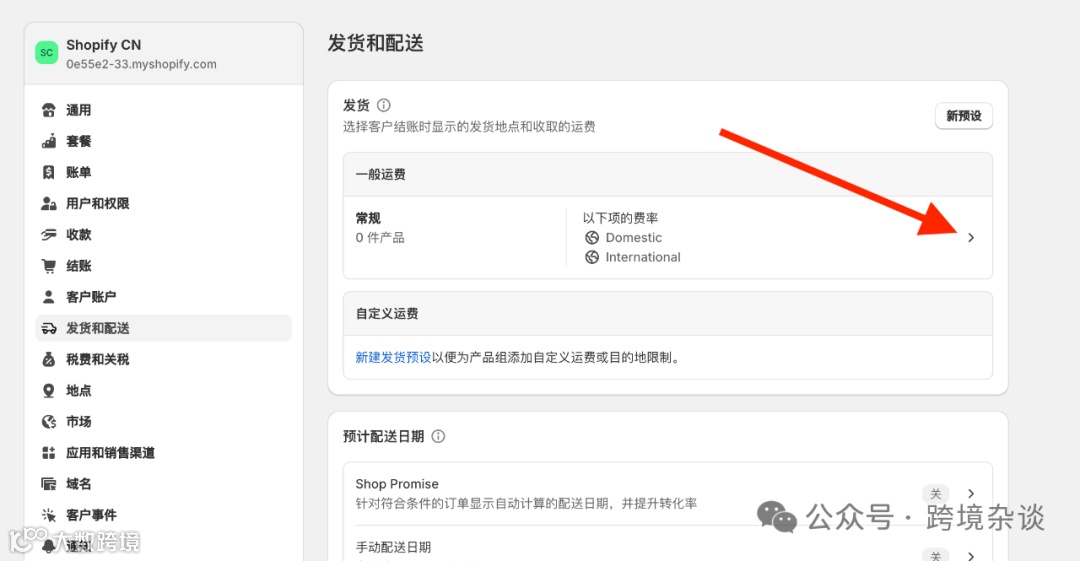Click the globe icon beside Domestic

tap(592, 238)
